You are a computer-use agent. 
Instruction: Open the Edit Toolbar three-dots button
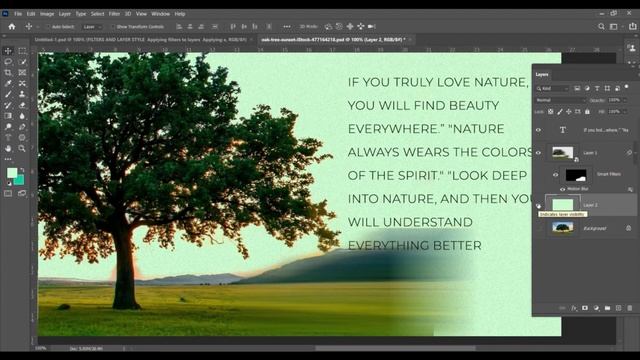(8, 159)
